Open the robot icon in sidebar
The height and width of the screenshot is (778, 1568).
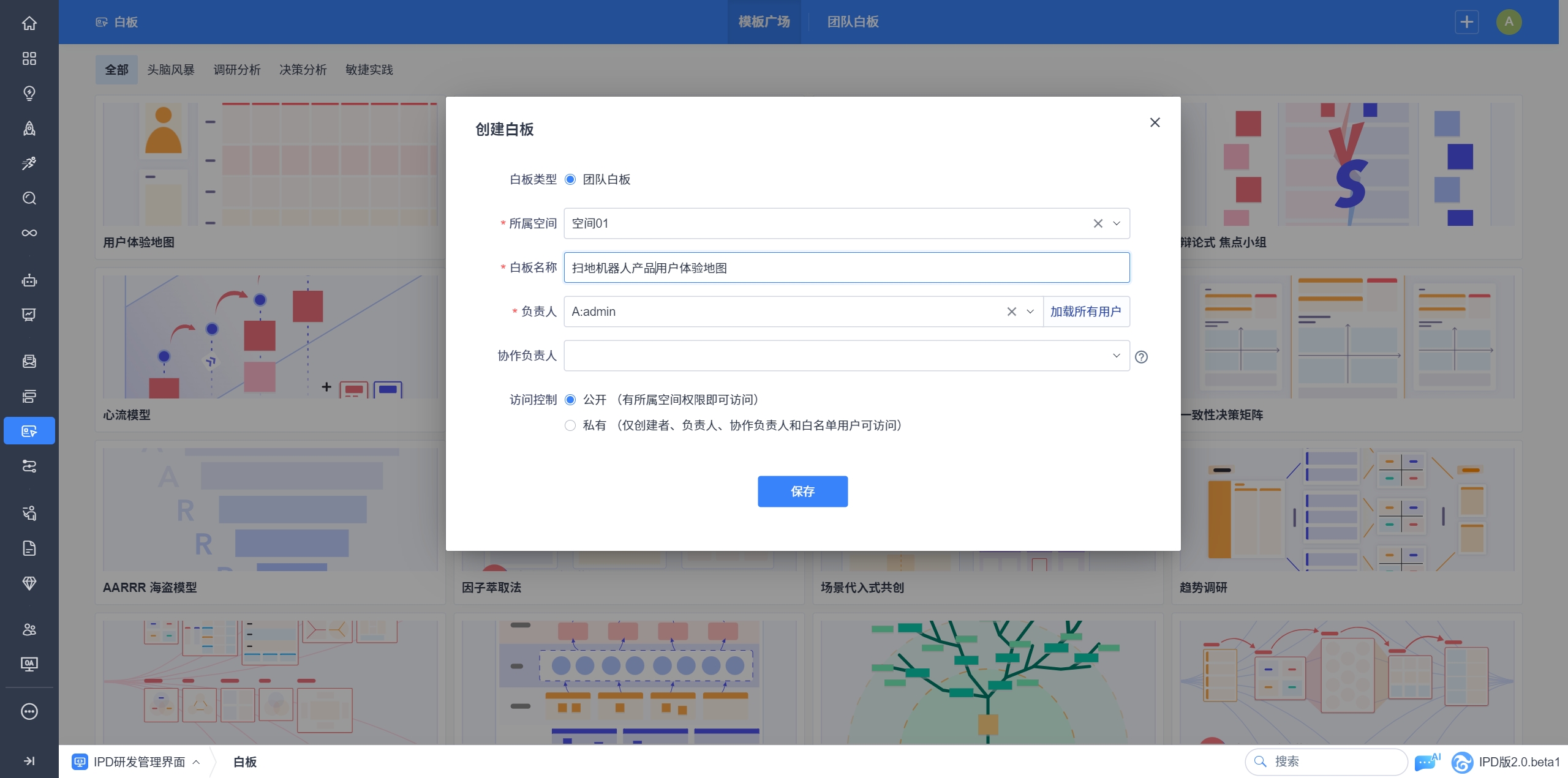pyautogui.click(x=29, y=280)
